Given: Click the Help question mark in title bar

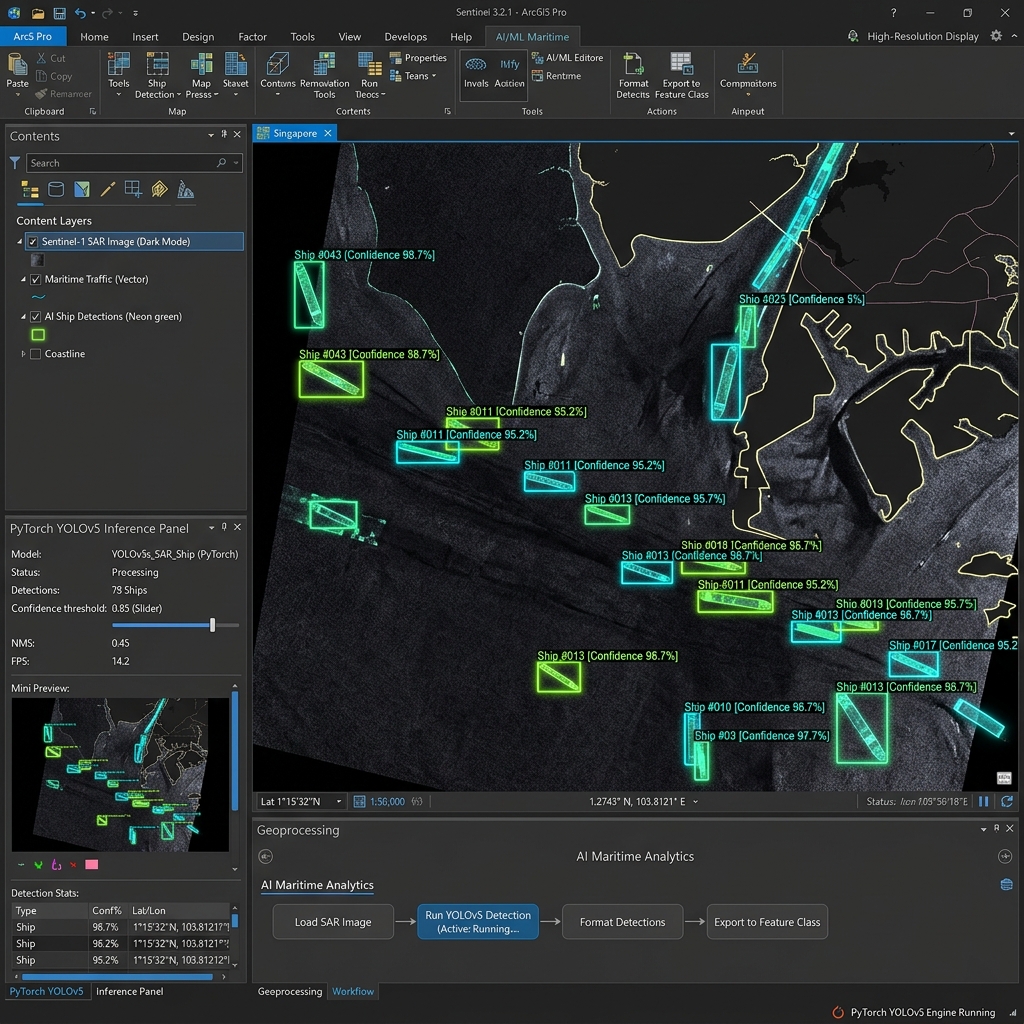Looking at the screenshot, I should click(893, 13).
